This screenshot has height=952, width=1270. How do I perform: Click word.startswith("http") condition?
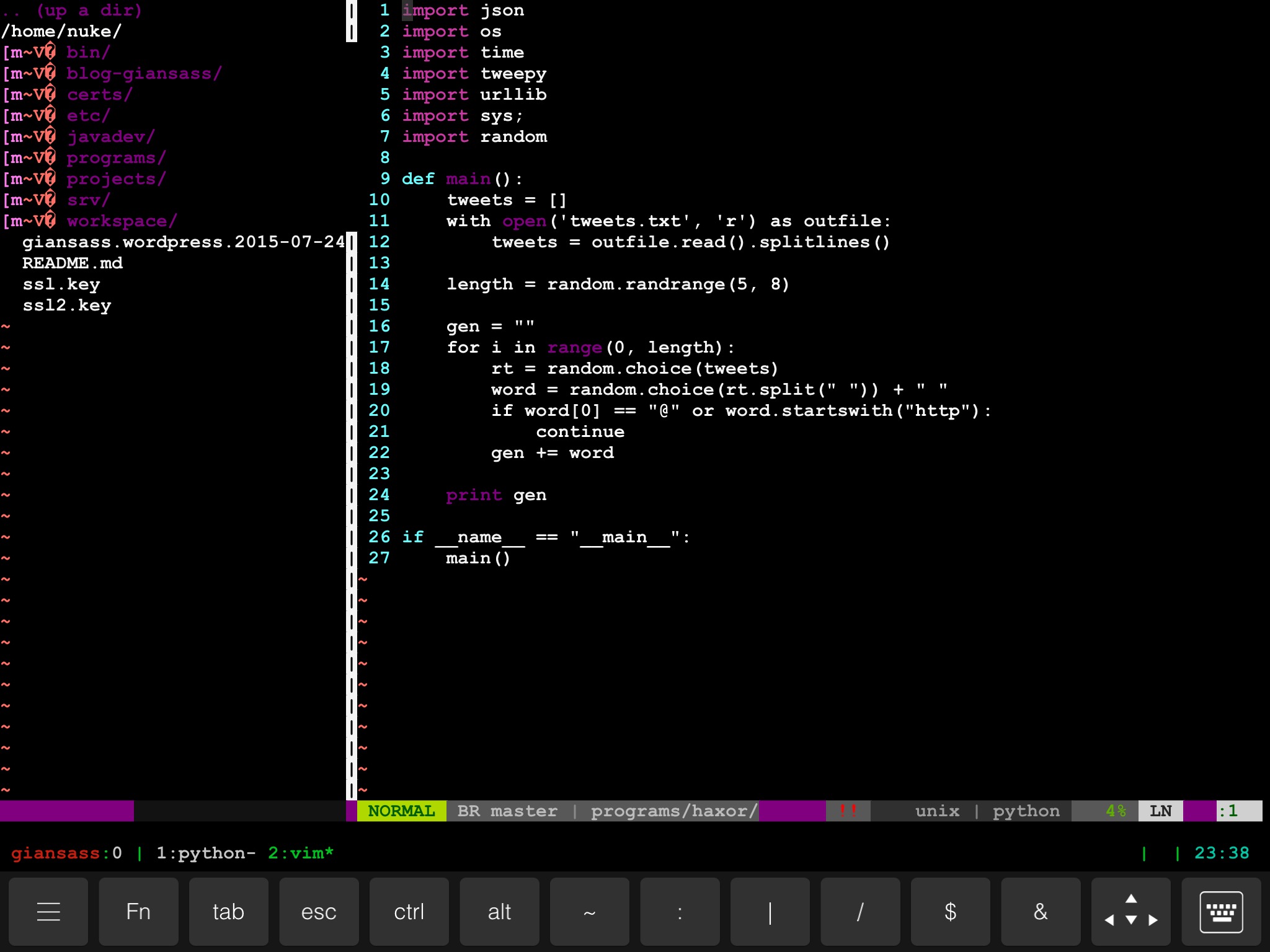click(853, 411)
